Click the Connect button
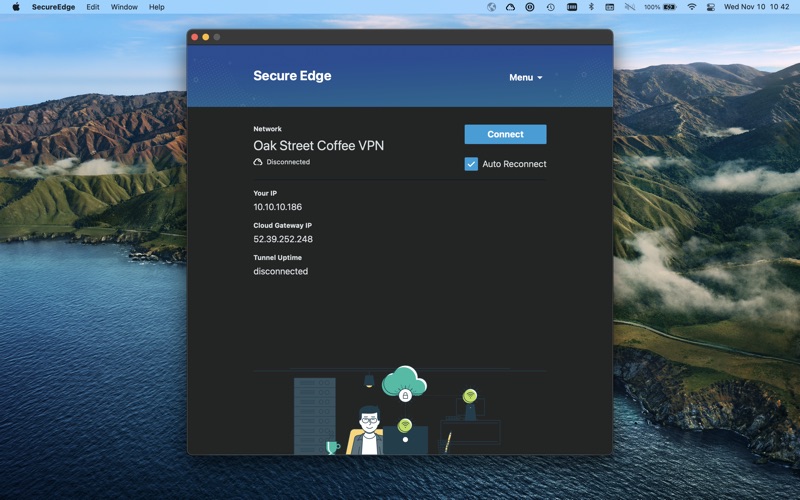Image resolution: width=800 pixels, height=500 pixels. pyautogui.click(x=505, y=134)
